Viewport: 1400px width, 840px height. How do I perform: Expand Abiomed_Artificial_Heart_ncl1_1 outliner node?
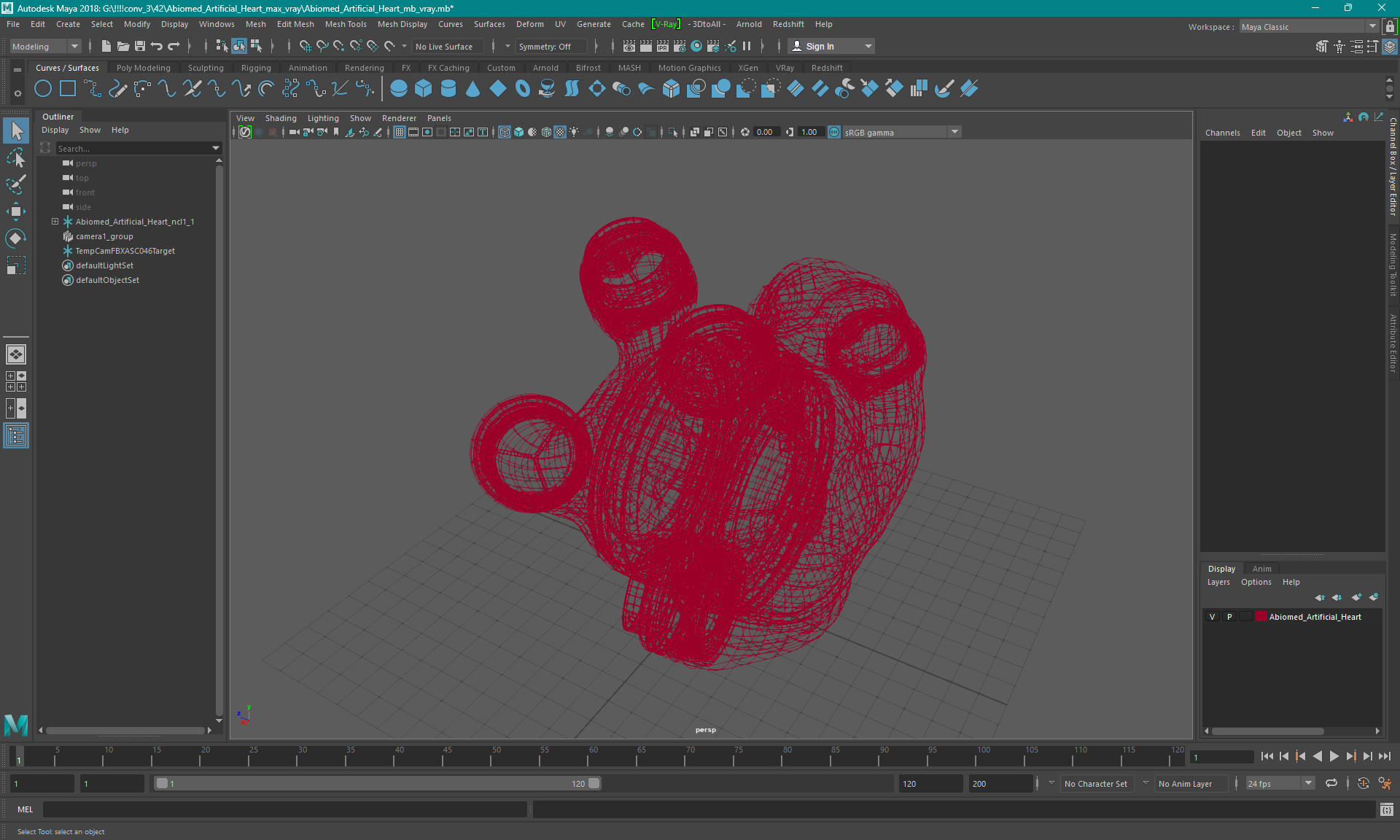[x=54, y=221]
